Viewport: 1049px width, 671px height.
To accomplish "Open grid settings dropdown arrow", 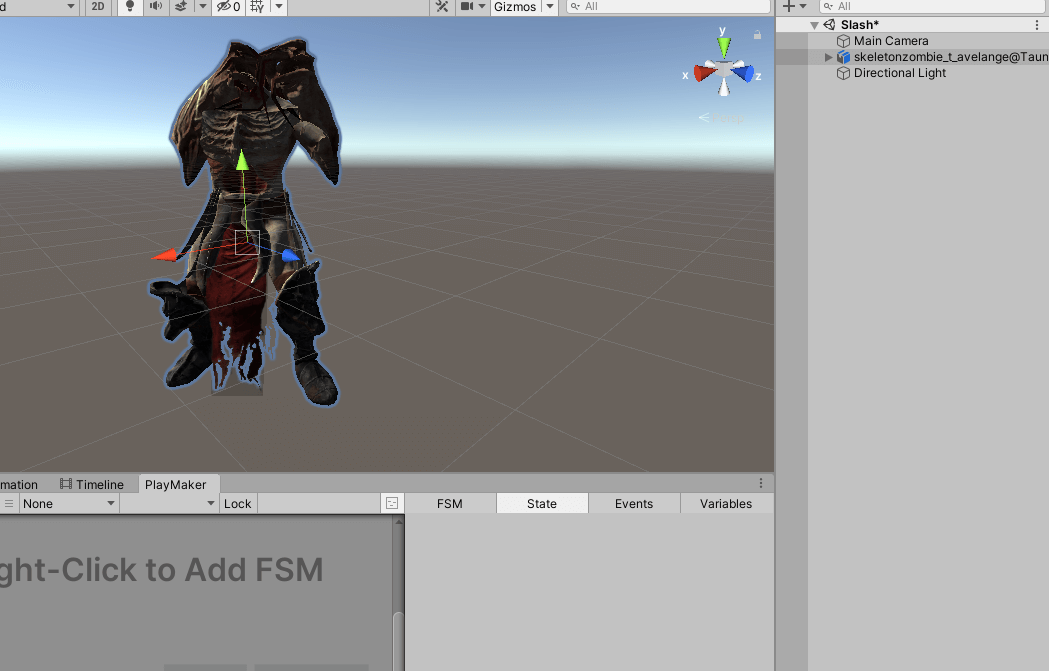I will click(x=279, y=7).
